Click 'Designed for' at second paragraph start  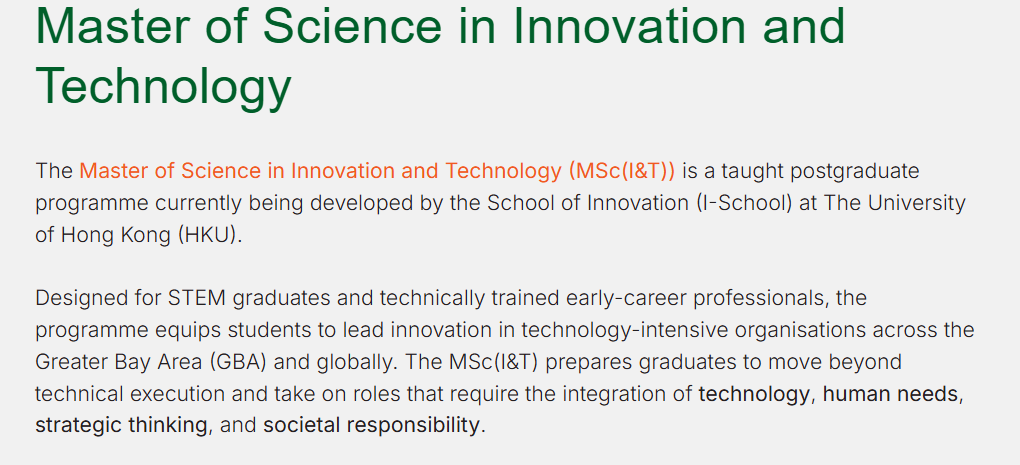pyautogui.click(x=98, y=298)
